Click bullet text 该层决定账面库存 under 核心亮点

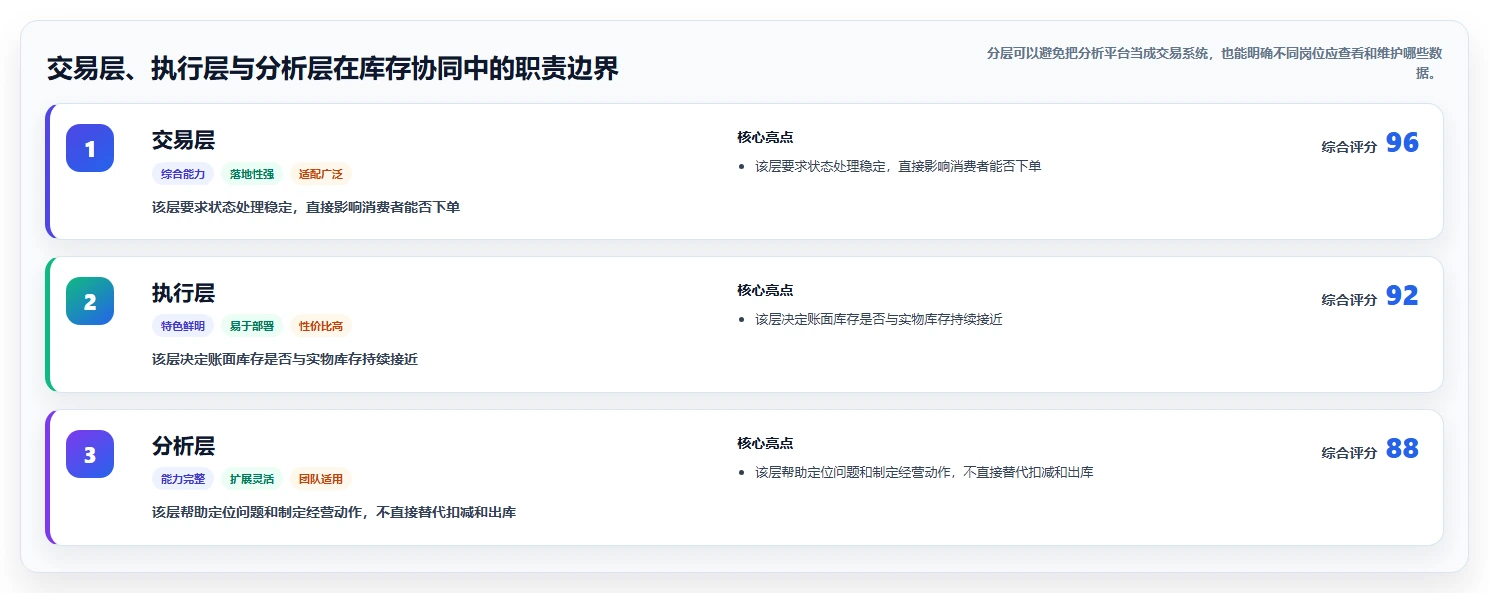(879, 320)
